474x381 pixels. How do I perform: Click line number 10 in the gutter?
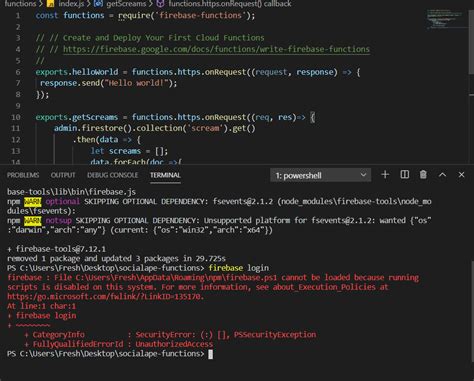click(x=16, y=117)
